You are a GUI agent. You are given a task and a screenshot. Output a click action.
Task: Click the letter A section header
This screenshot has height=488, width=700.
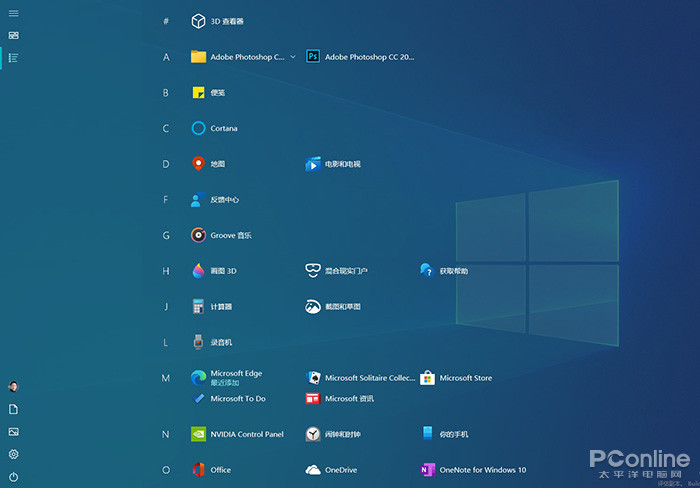click(x=166, y=57)
